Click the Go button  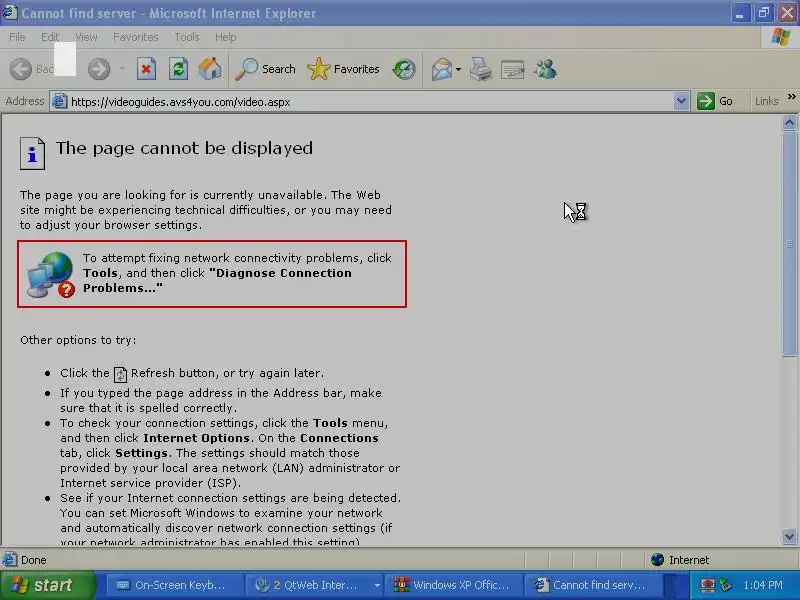(715, 101)
